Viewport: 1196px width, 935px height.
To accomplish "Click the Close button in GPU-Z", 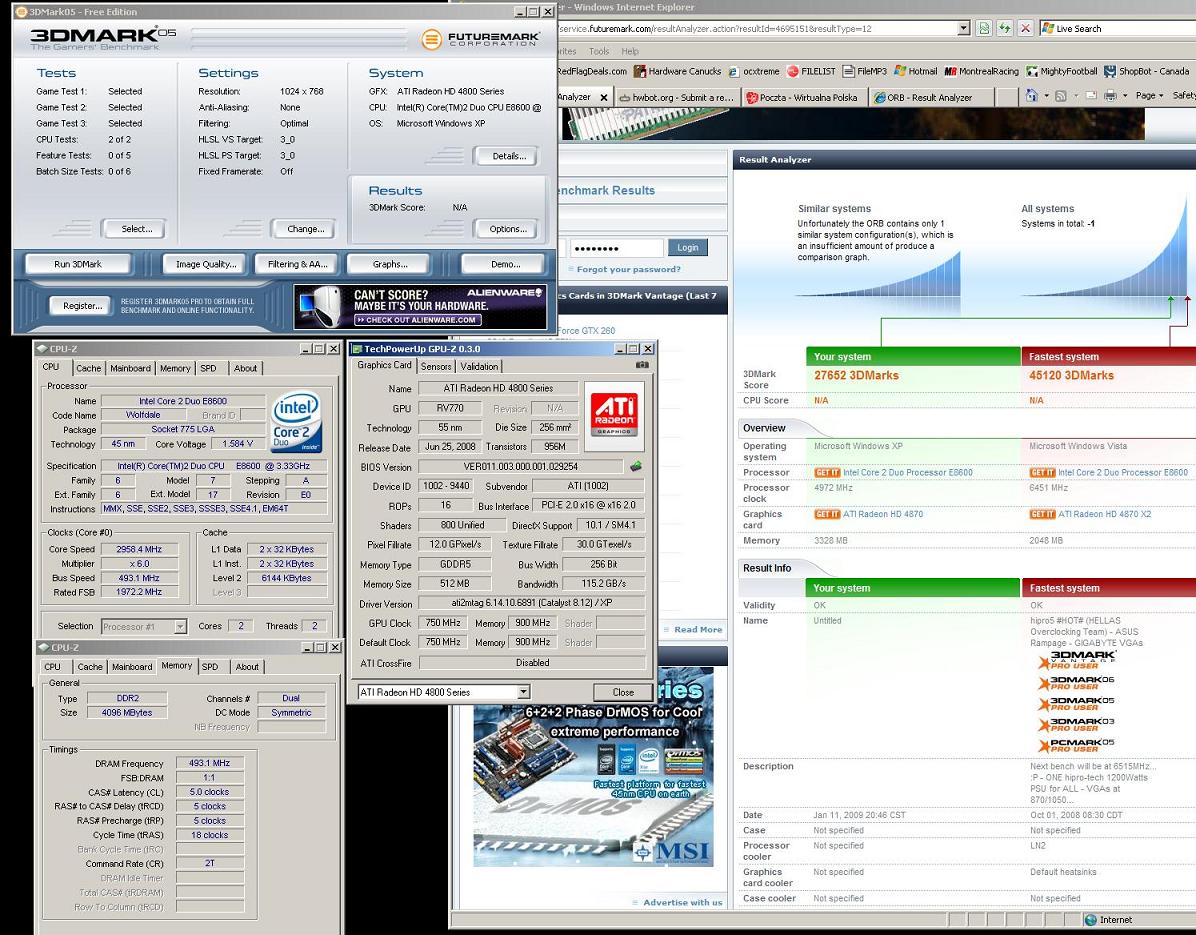I will [623, 692].
